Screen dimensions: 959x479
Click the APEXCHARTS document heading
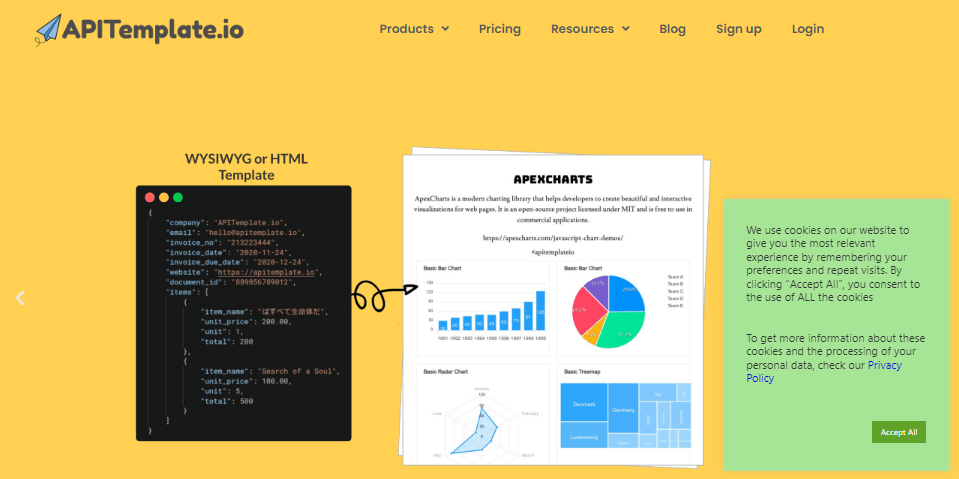tap(553, 180)
